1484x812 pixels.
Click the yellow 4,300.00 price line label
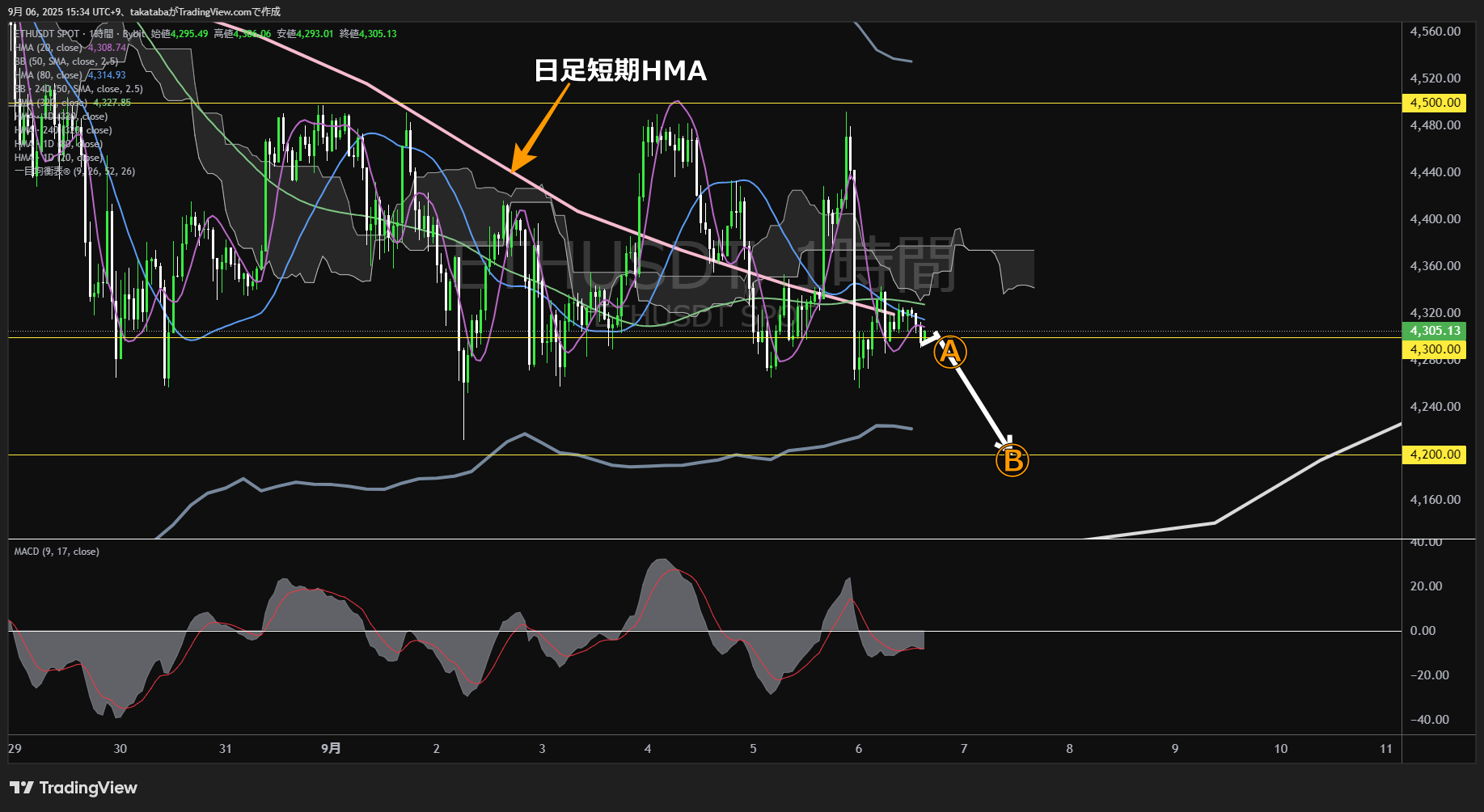pos(1435,349)
